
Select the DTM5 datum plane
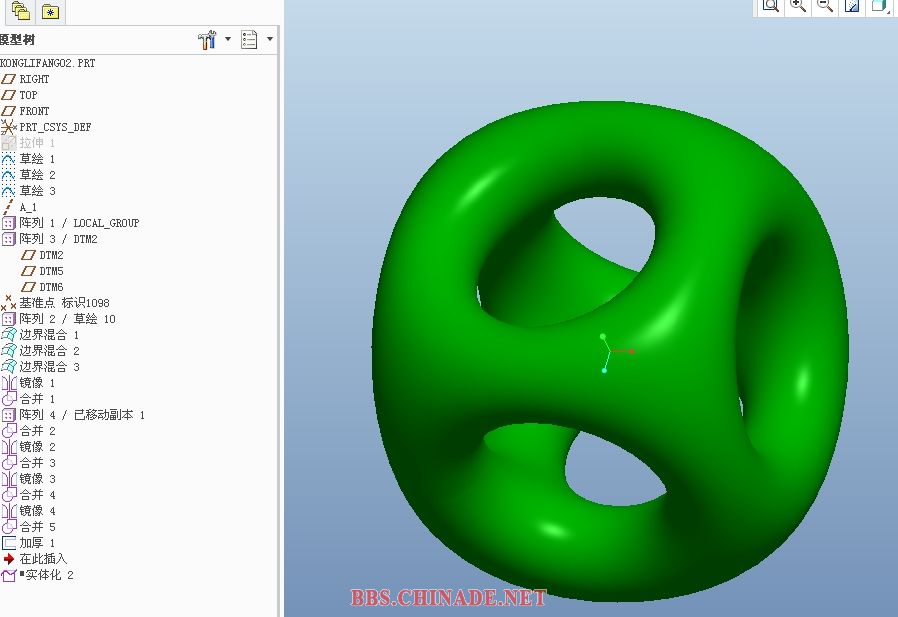(x=42, y=271)
